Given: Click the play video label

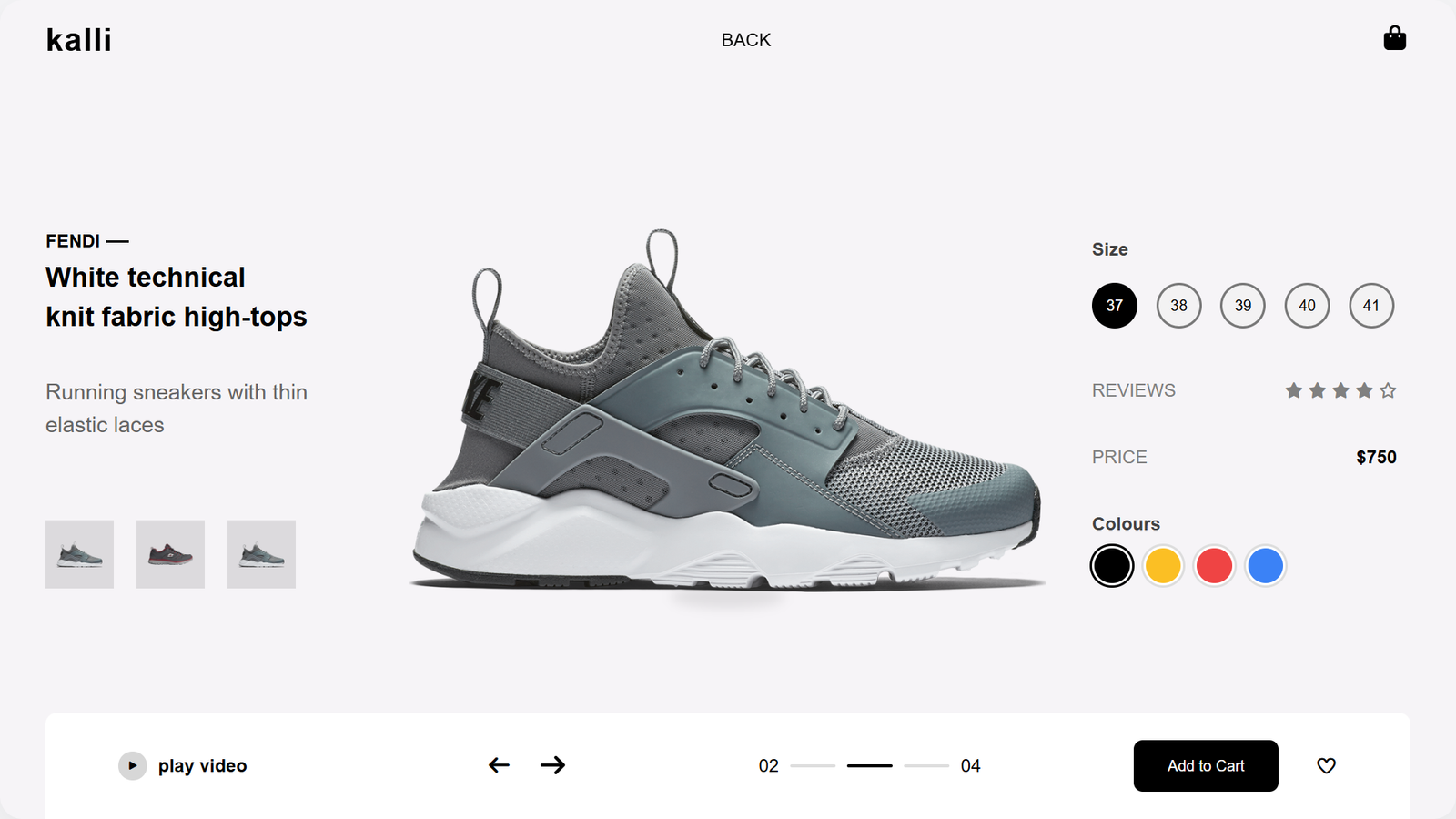Looking at the screenshot, I should point(202,766).
